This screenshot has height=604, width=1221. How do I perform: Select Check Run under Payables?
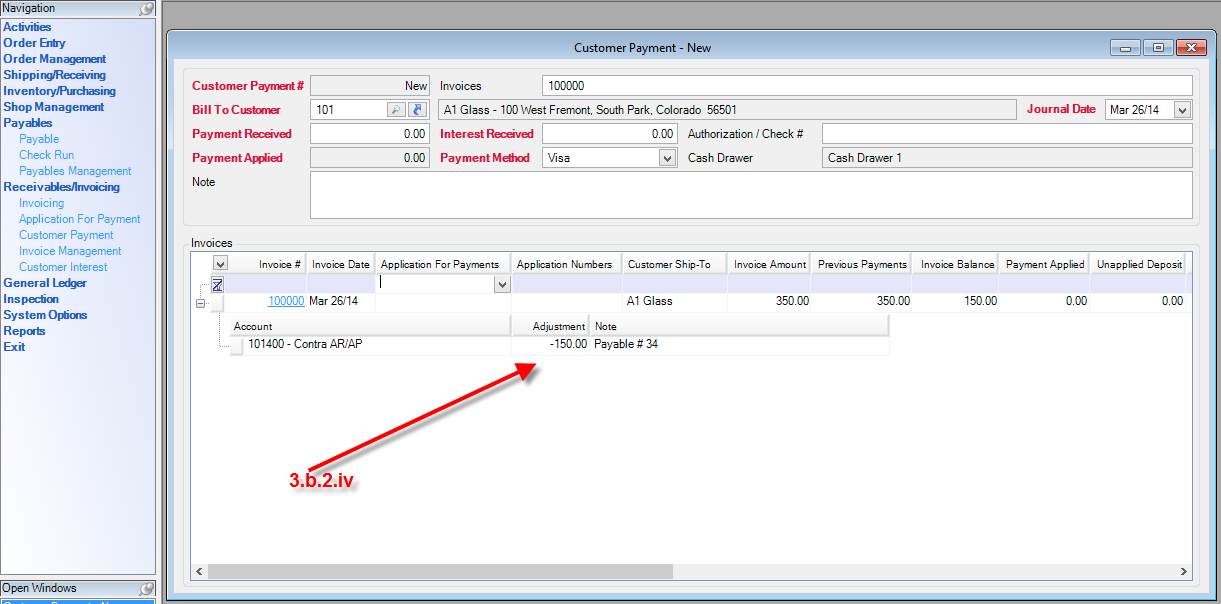pos(46,155)
